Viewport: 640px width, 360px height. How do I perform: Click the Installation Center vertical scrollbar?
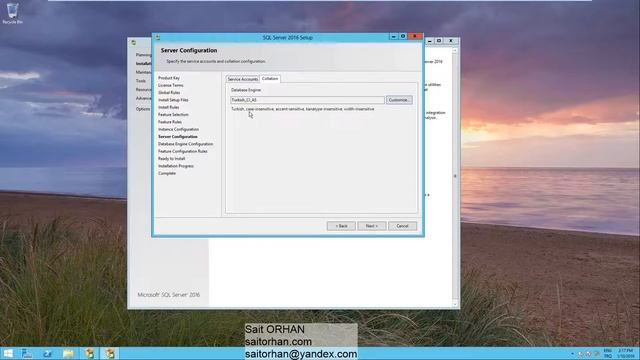coord(455,177)
